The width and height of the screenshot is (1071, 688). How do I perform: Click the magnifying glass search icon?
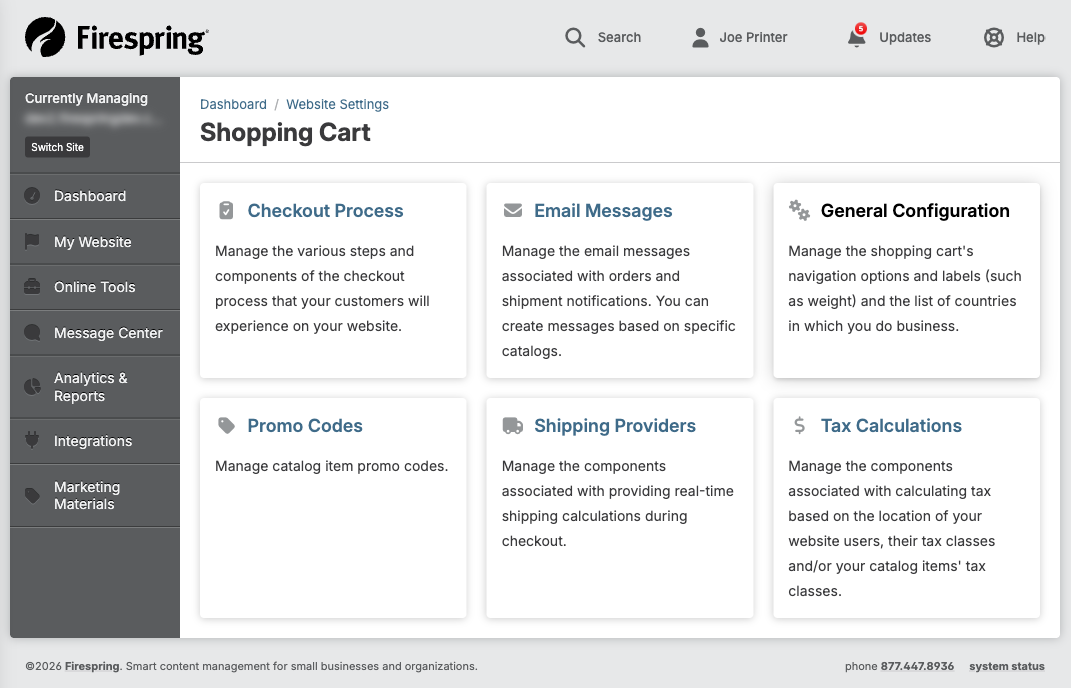pos(575,38)
